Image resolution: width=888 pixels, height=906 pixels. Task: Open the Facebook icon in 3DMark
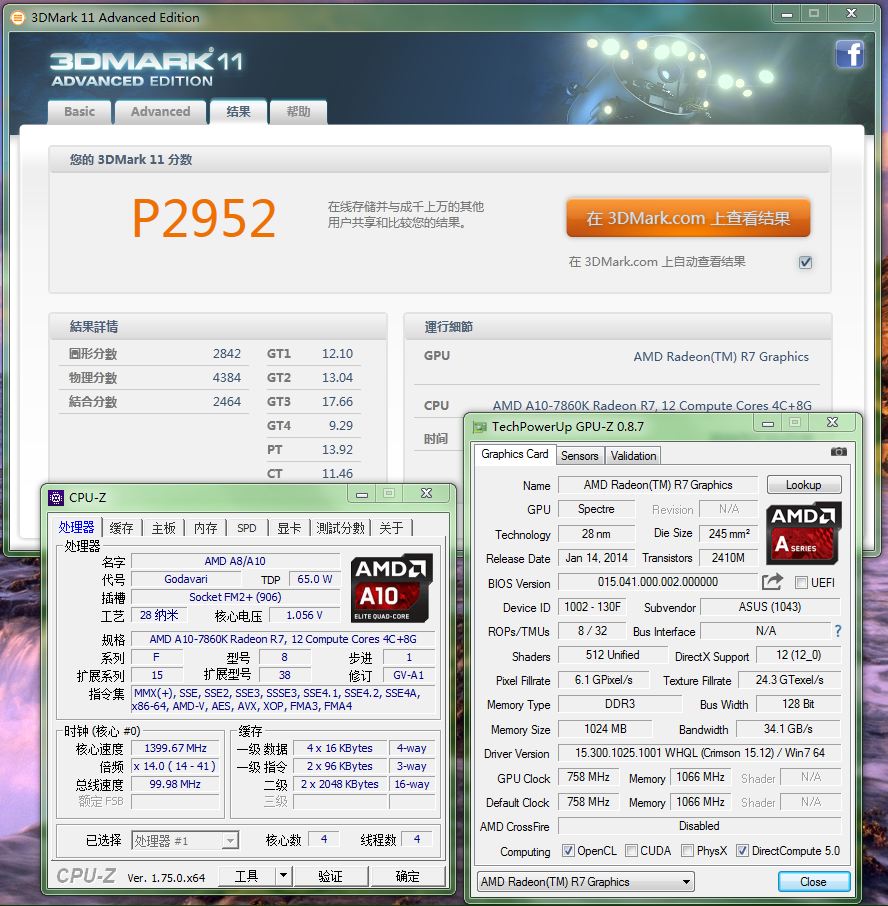(x=849, y=54)
